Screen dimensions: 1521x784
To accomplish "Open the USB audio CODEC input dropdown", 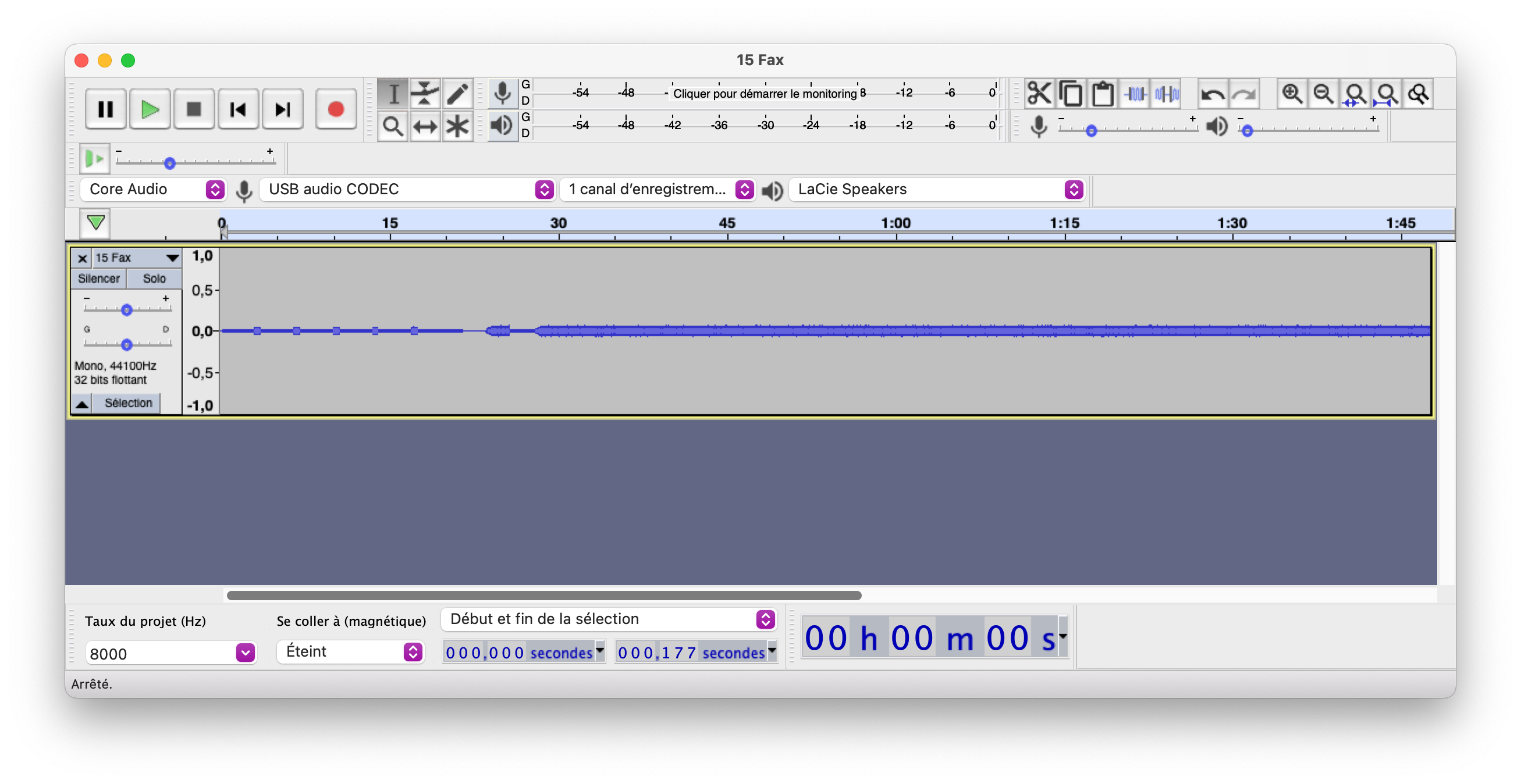I will tap(407, 189).
